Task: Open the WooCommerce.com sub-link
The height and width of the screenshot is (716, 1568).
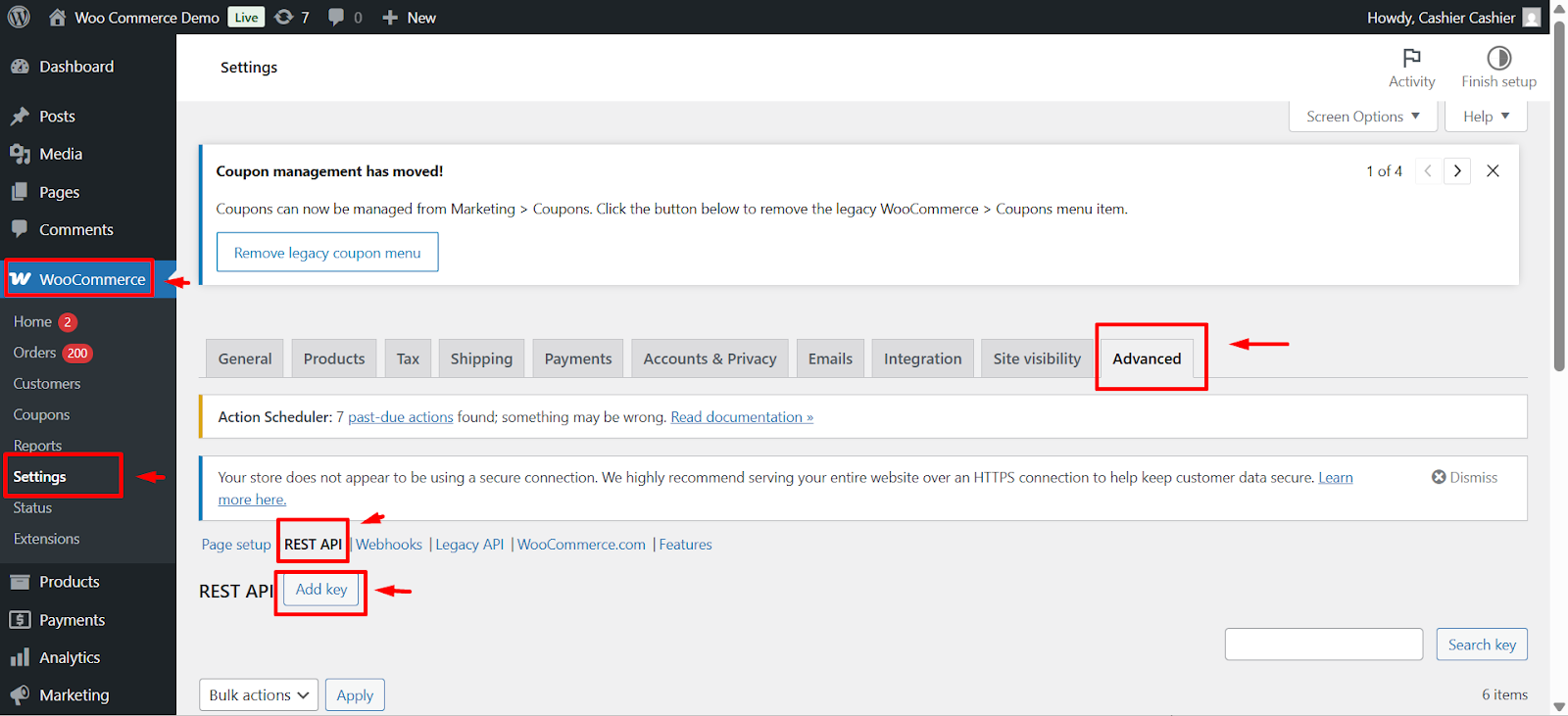Action: click(x=581, y=545)
